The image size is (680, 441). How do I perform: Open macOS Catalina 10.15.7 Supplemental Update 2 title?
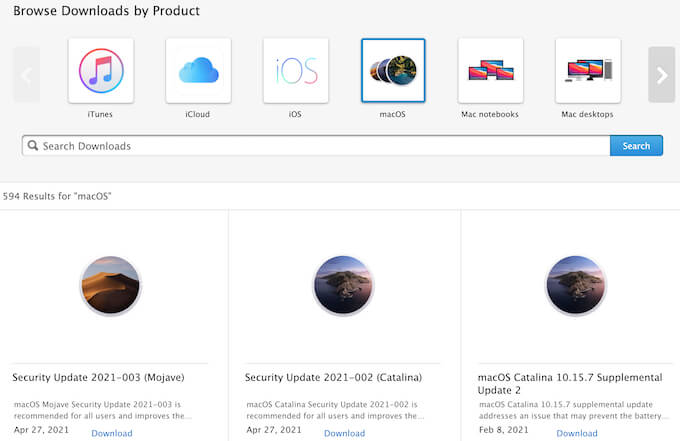click(570, 383)
